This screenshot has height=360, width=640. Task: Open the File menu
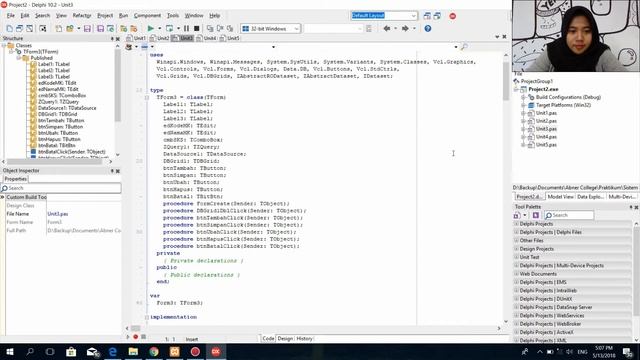11,16
